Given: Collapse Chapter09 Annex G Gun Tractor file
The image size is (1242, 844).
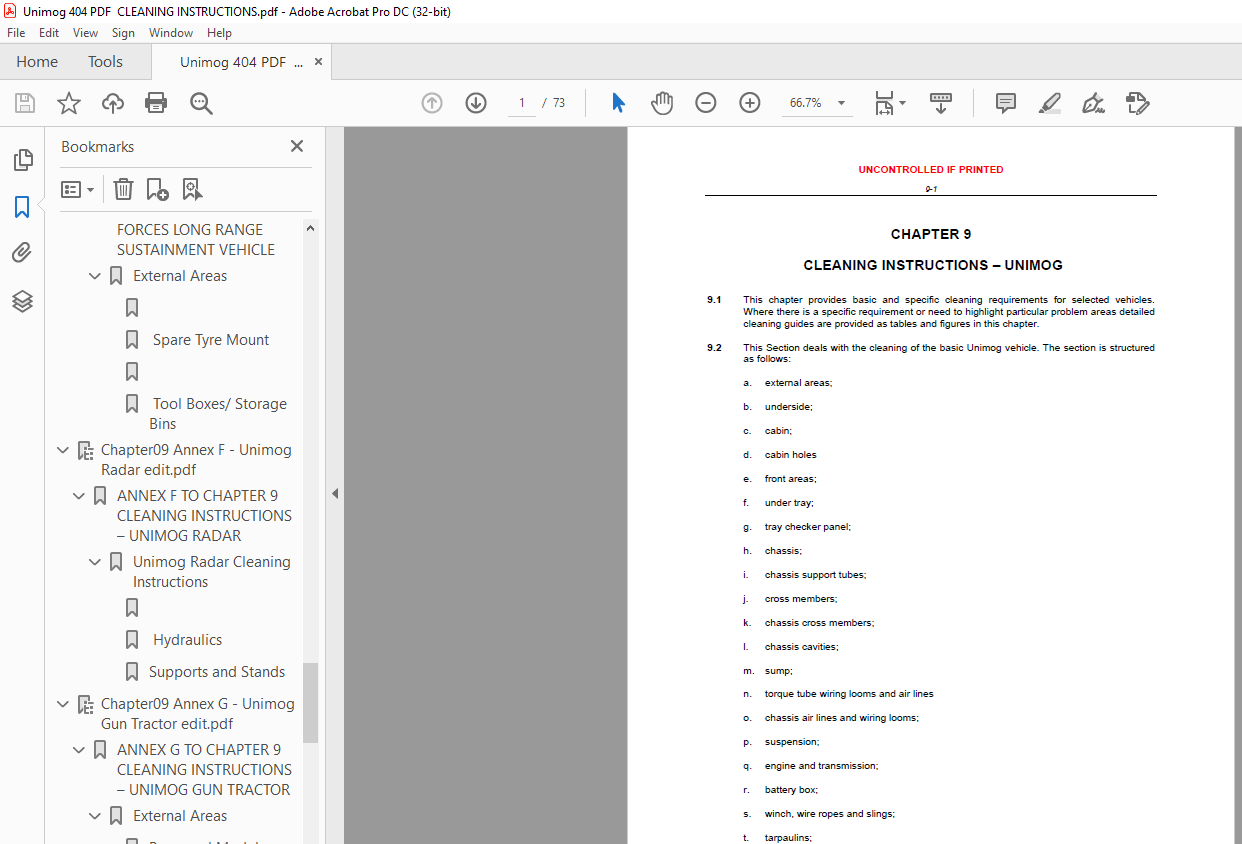Looking at the screenshot, I should coord(63,704).
